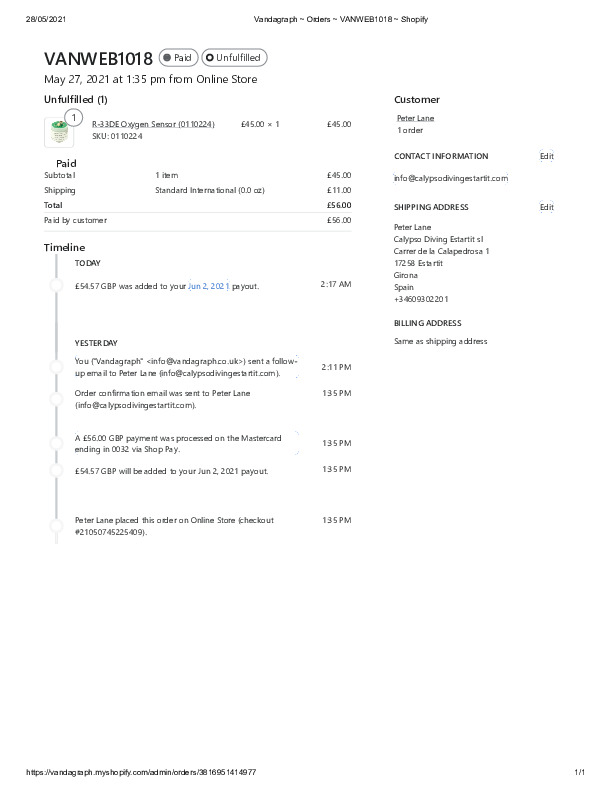Open customer Peter Lane's profile link

(x=415, y=118)
